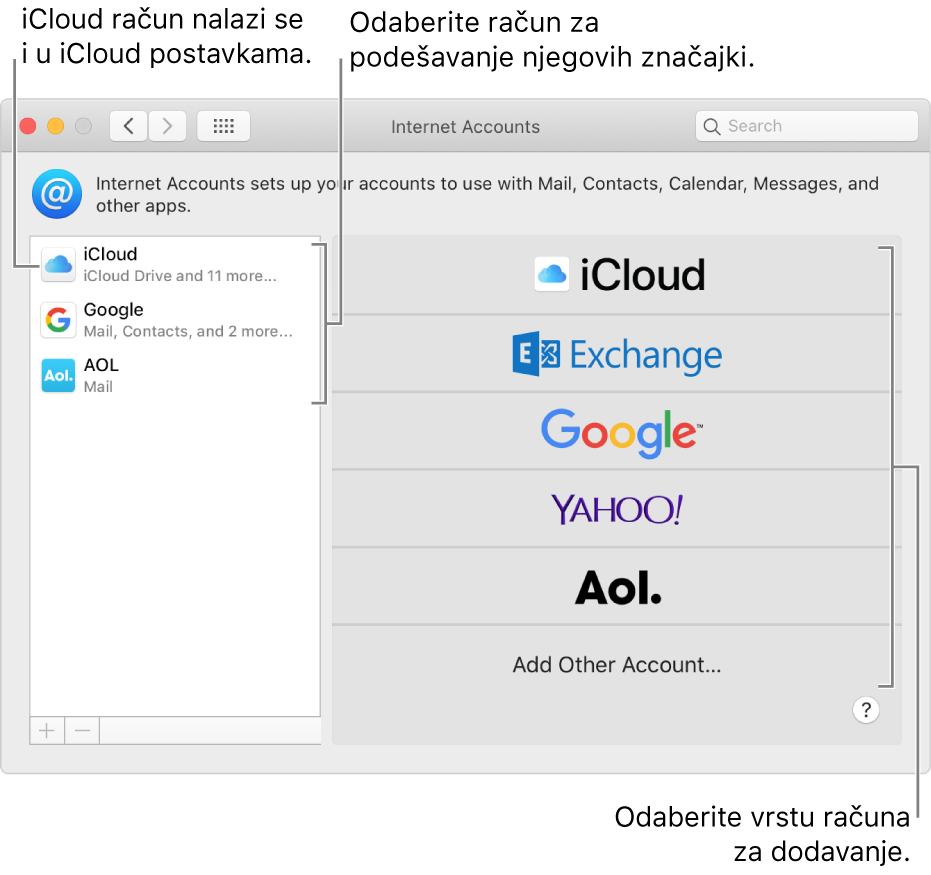Click 'Mail, Contacts, and 2 more...' text

click(188, 331)
